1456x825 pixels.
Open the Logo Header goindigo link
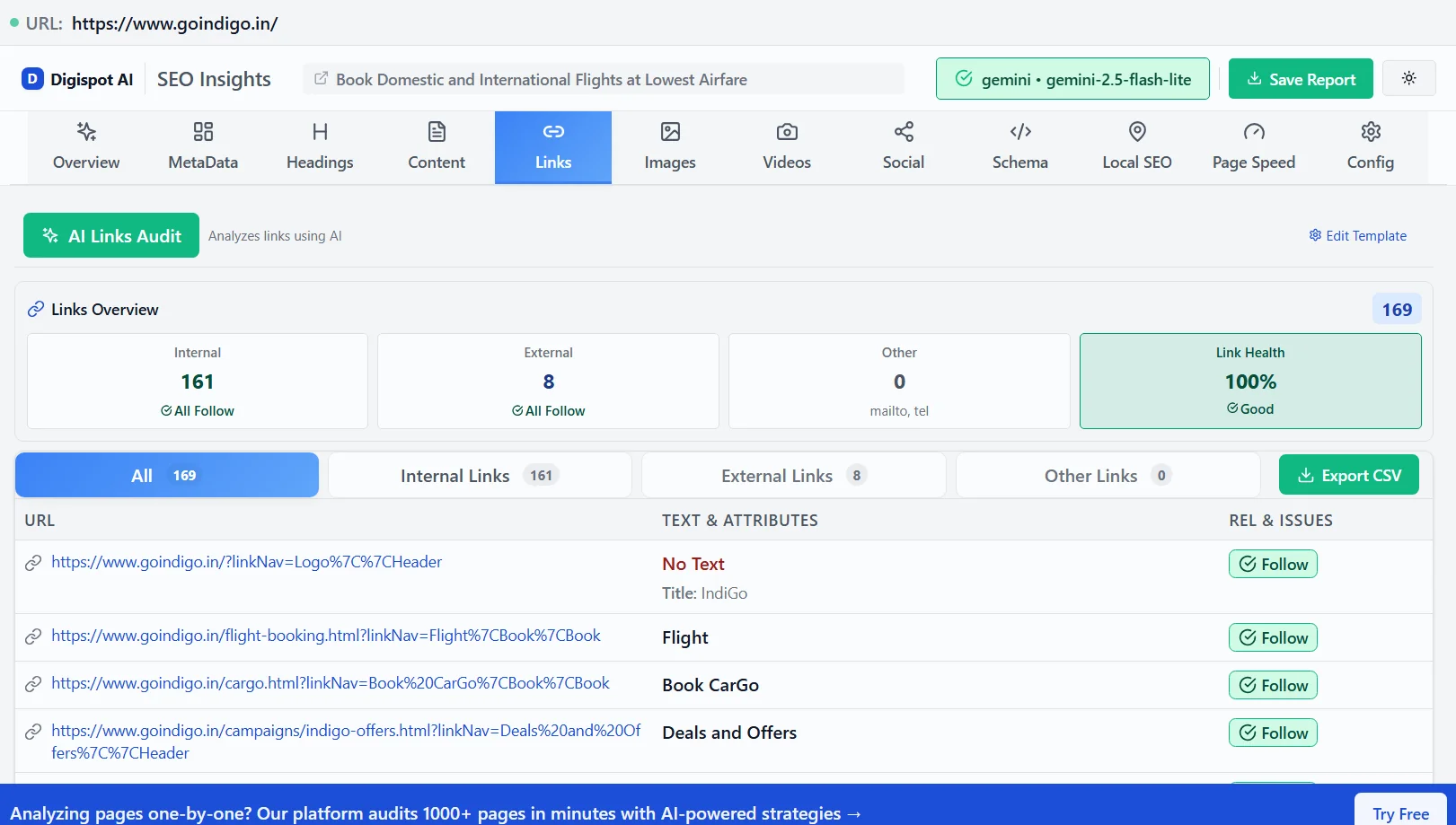coord(247,562)
